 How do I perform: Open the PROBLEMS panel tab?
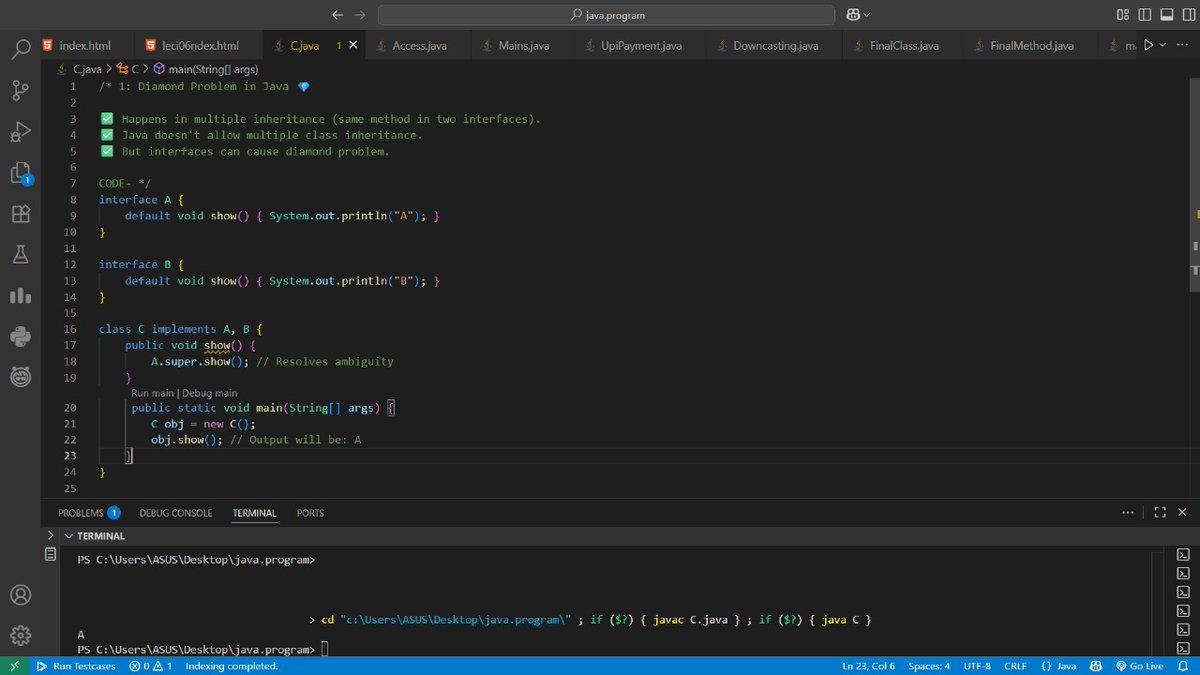88,513
